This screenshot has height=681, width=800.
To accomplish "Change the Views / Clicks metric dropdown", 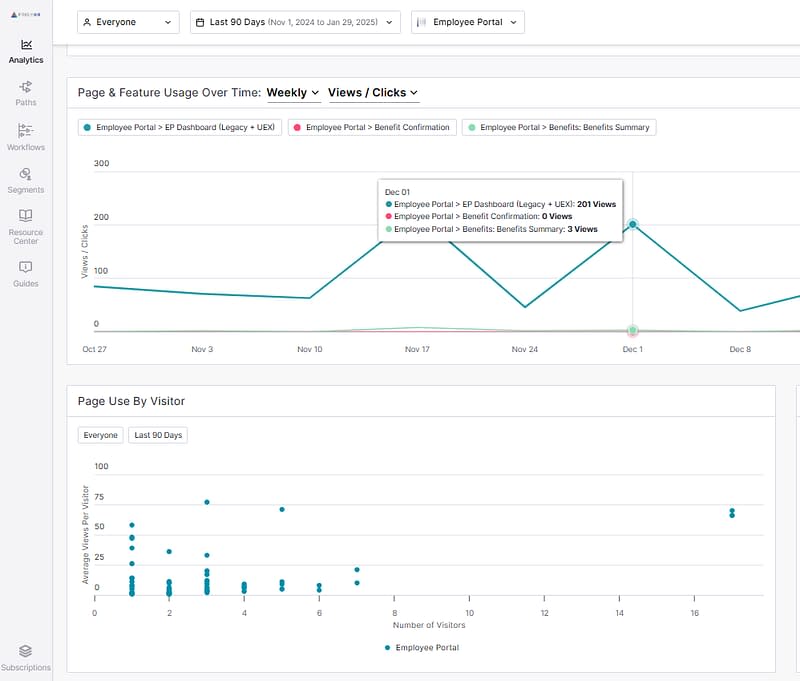I will (x=373, y=93).
